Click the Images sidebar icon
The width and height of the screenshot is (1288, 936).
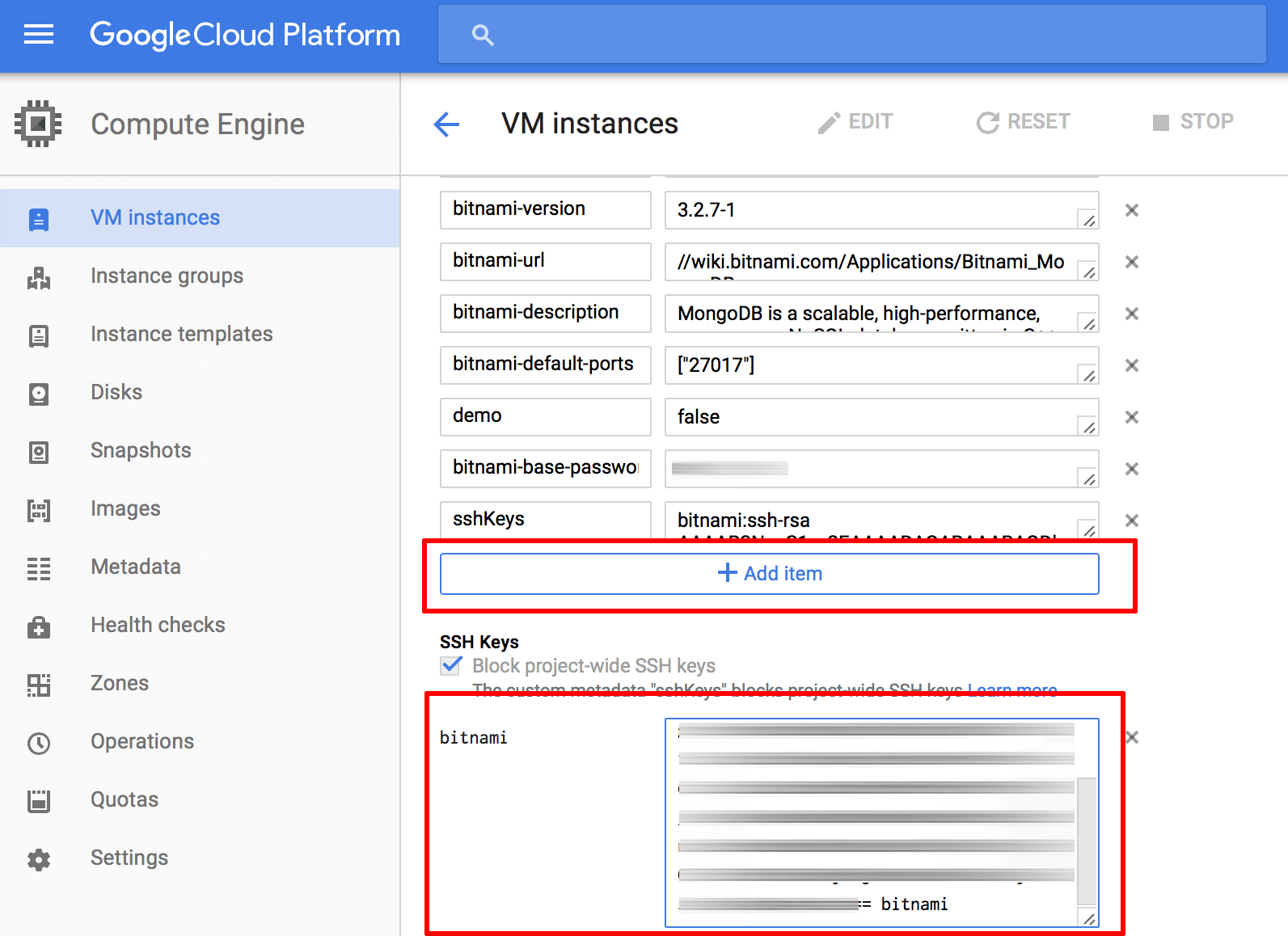click(39, 510)
